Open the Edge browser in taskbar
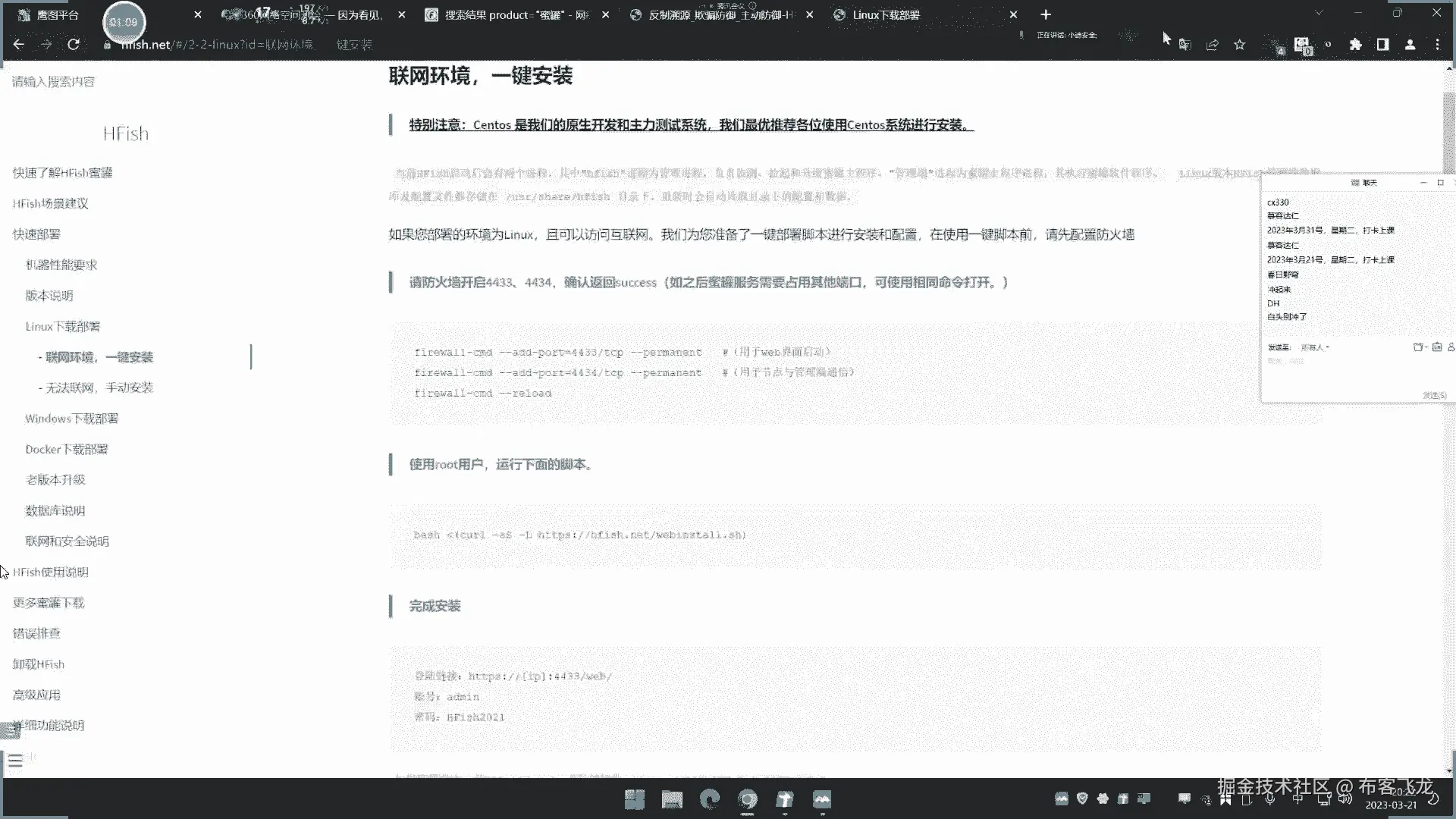The image size is (1456, 819). coord(710,799)
